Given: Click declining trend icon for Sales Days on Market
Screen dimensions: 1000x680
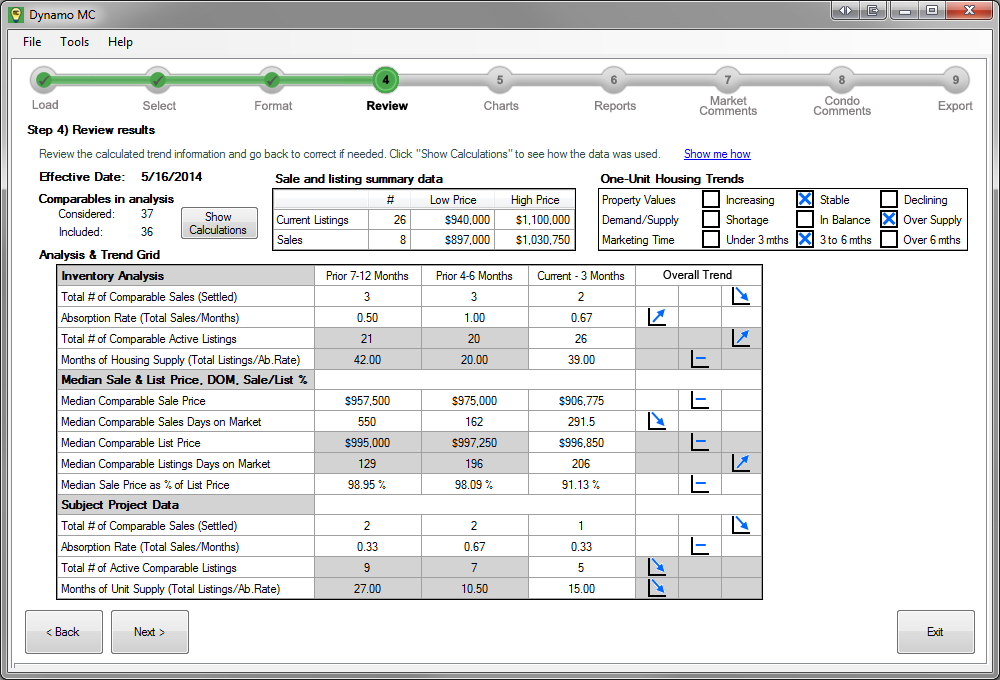Looking at the screenshot, I should pyautogui.click(x=657, y=422).
